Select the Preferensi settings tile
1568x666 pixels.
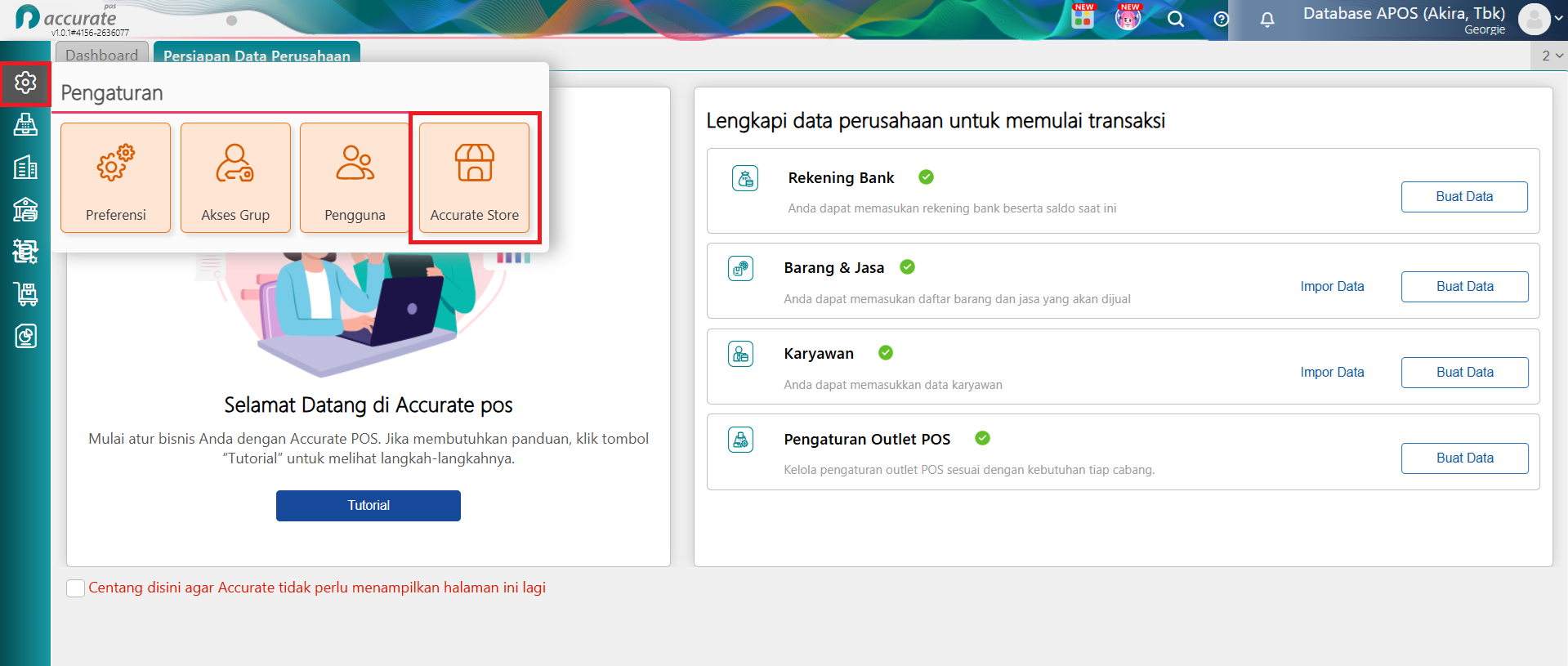[116, 178]
